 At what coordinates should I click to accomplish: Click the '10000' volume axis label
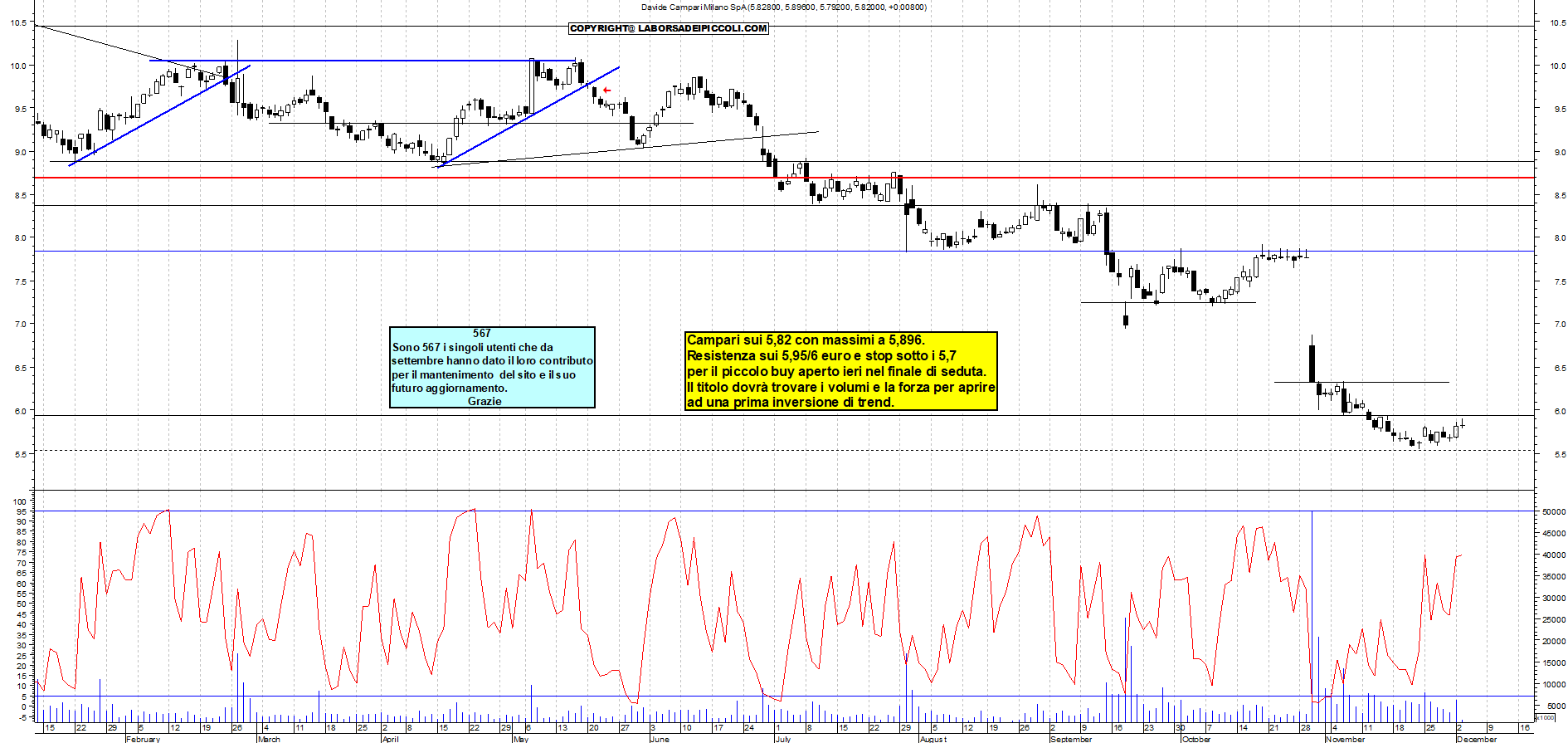click(1554, 685)
